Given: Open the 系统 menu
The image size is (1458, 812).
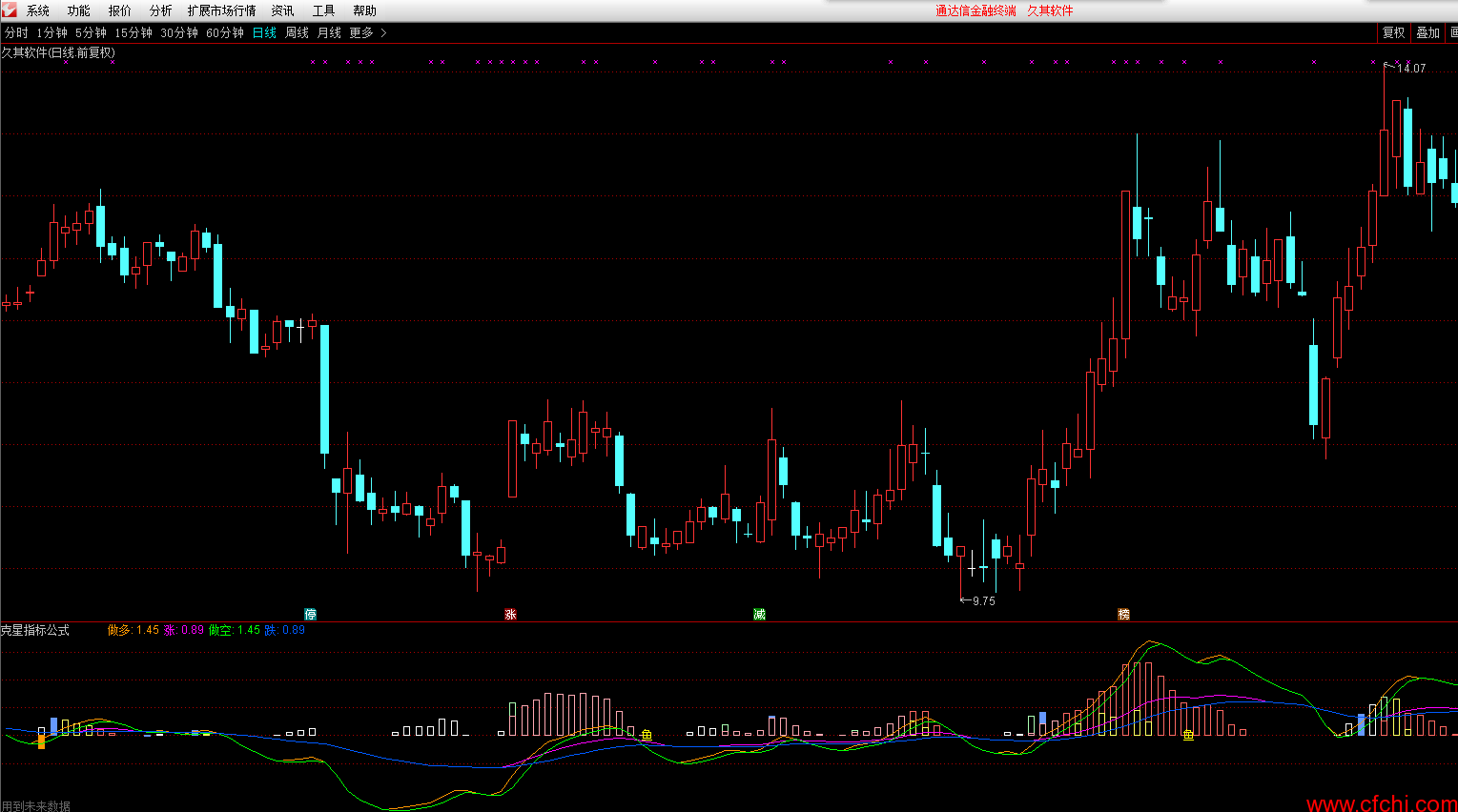Looking at the screenshot, I should [x=38, y=10].
